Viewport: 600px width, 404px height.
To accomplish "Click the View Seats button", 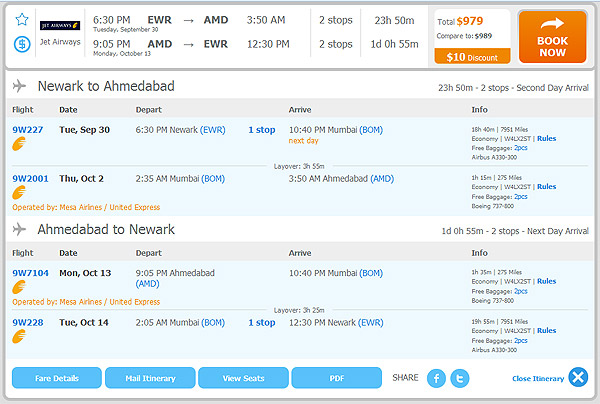I will click(243, 378).
